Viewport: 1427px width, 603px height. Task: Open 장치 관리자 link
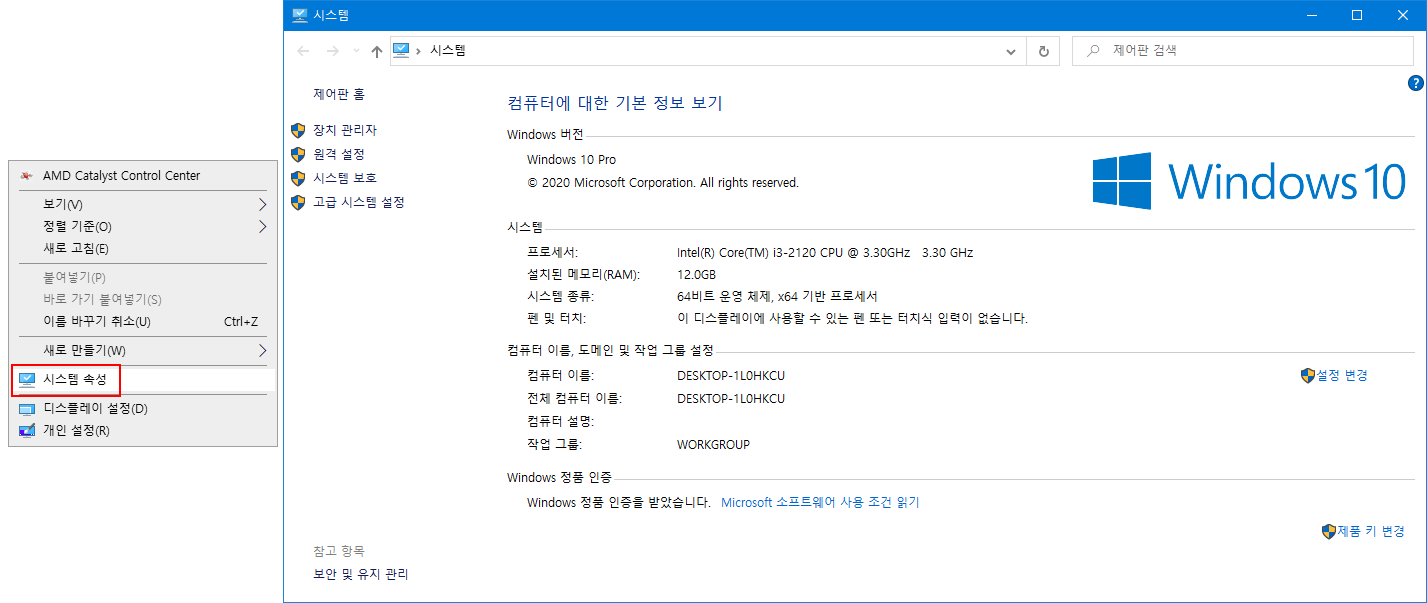click(x=345, y=130)
